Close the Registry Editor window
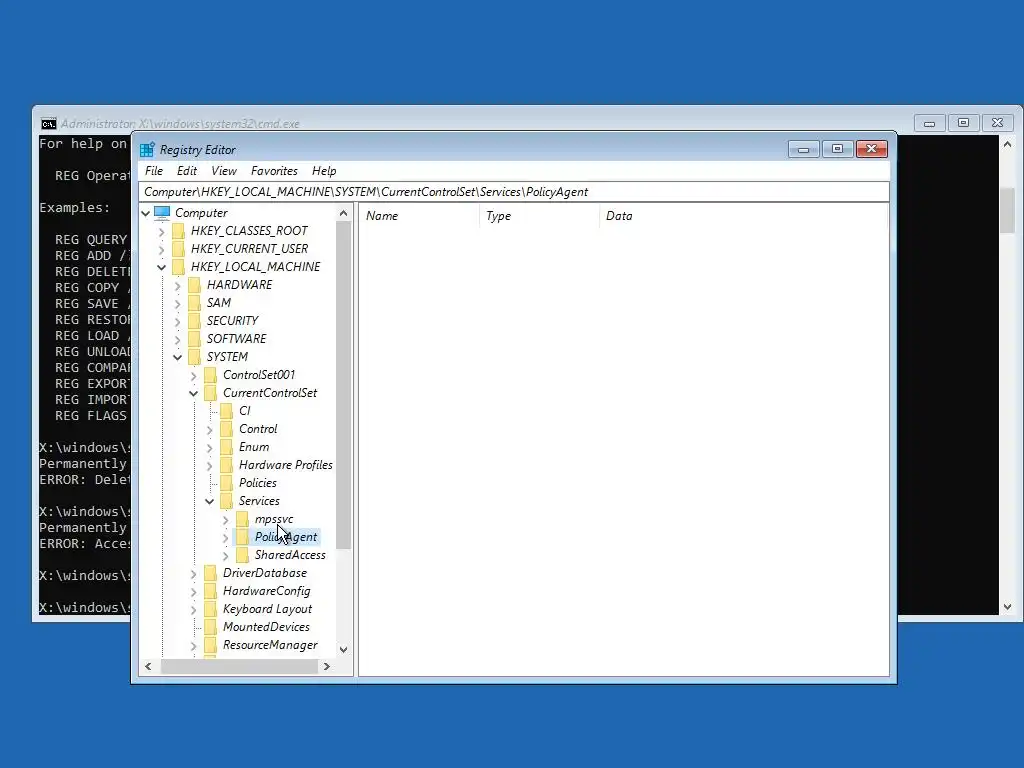 coord(872,150)
